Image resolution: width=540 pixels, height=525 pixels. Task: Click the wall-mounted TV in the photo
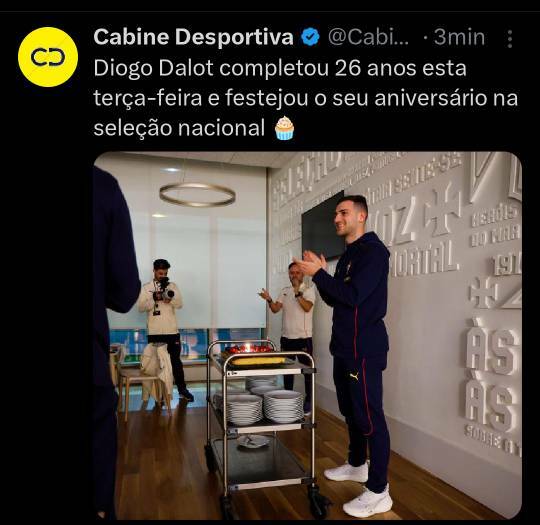[x=324, y=226]
